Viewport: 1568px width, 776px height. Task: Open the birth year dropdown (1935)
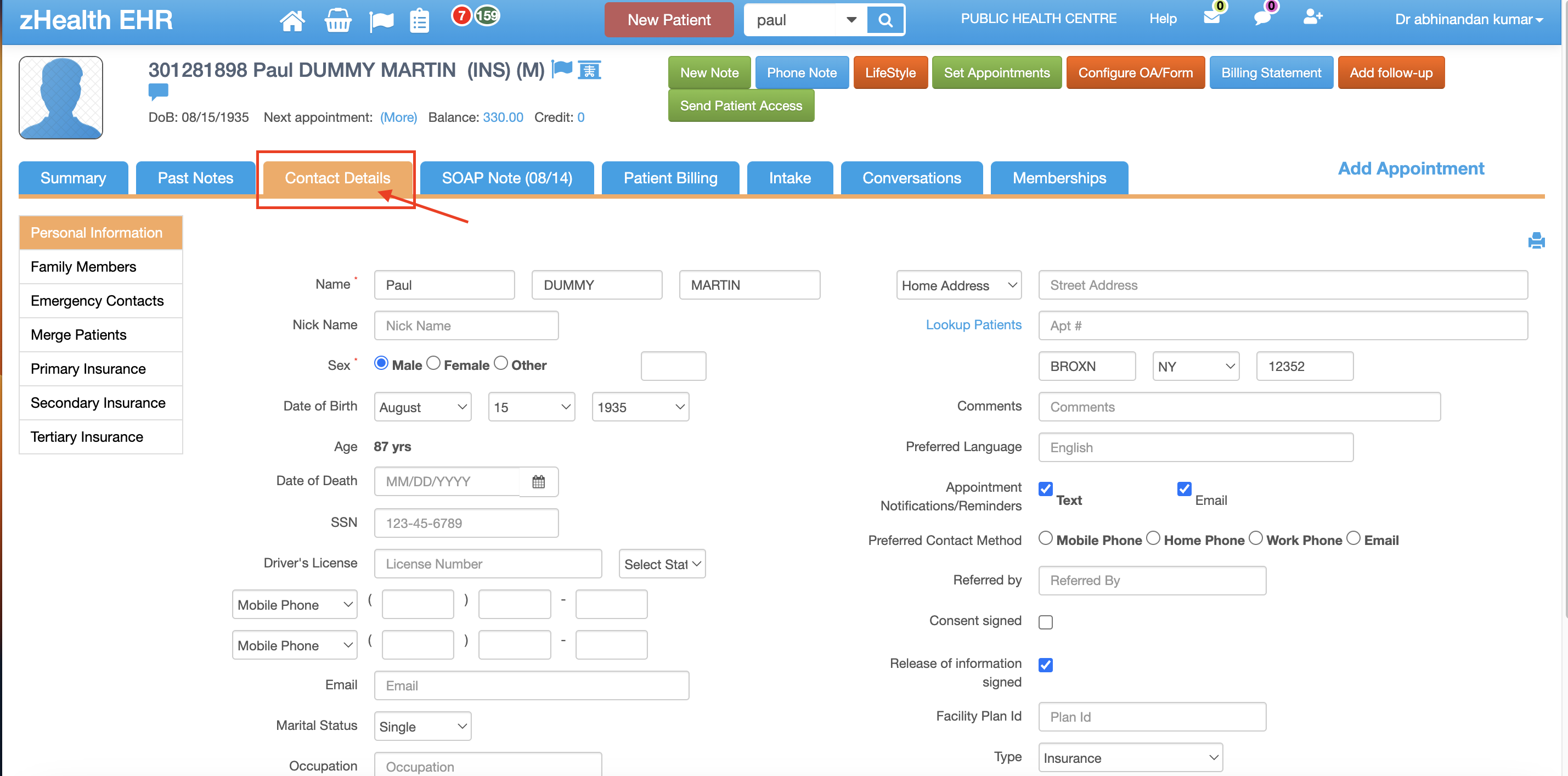pos(640,407)
